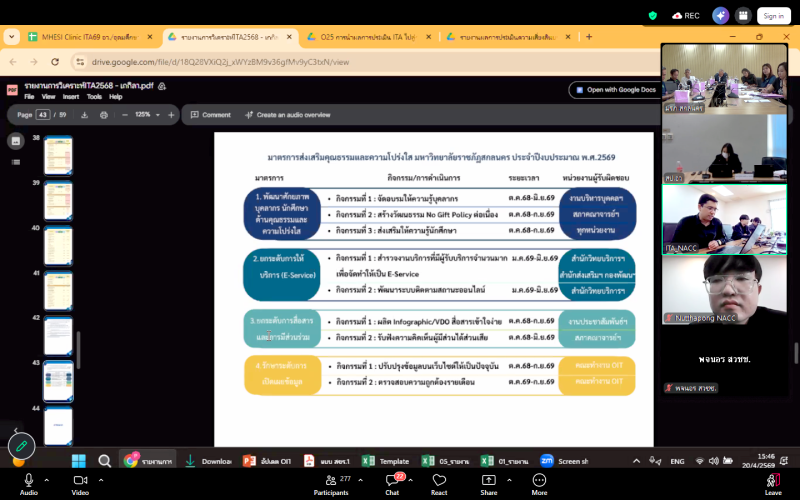The width and height of the screenshot is (800, 500).
Task: Click the green annotation pencil button
Action: point(22,446)
